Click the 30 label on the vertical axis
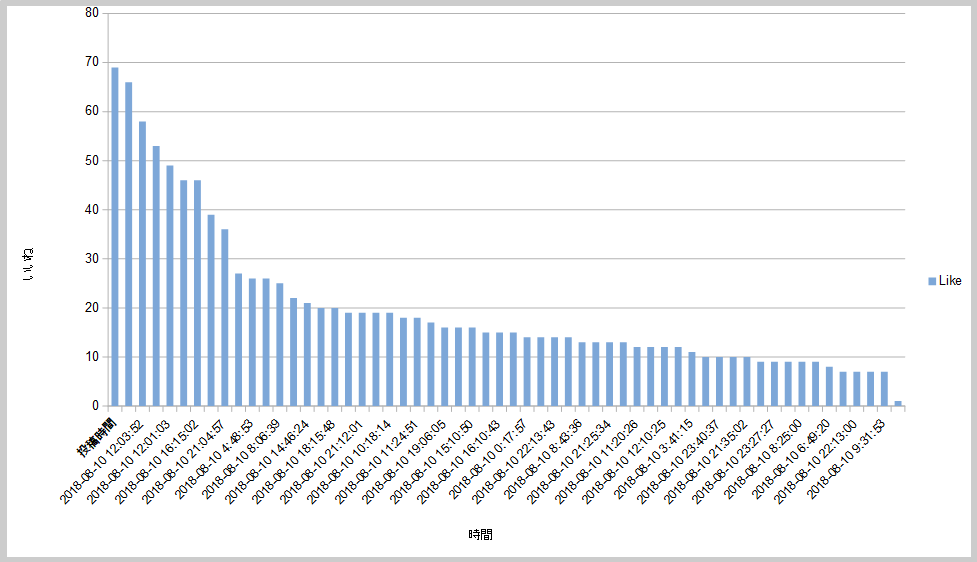 pos(92,259)
